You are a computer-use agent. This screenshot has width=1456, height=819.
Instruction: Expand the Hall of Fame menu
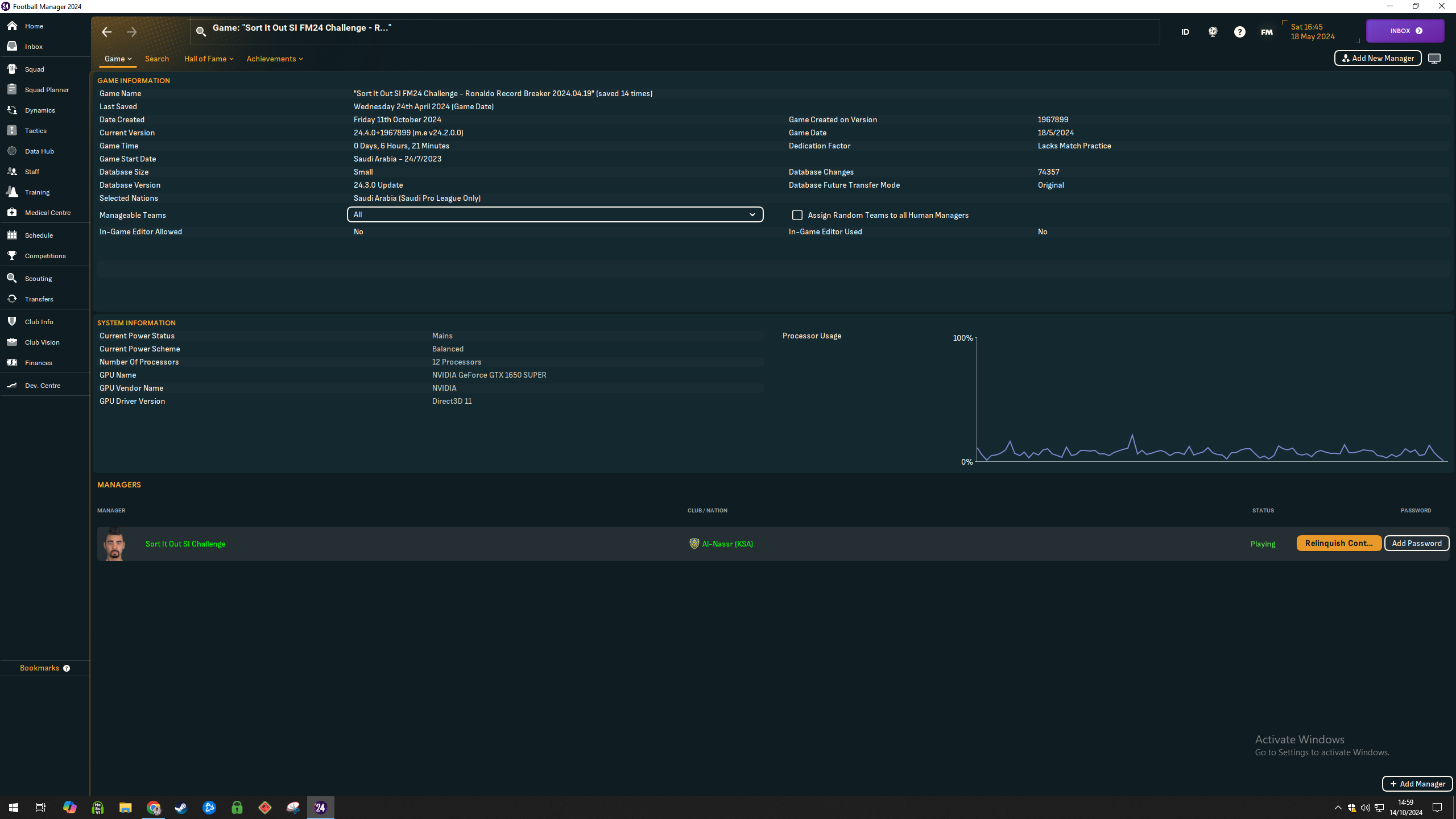click(x=209, y=59)
